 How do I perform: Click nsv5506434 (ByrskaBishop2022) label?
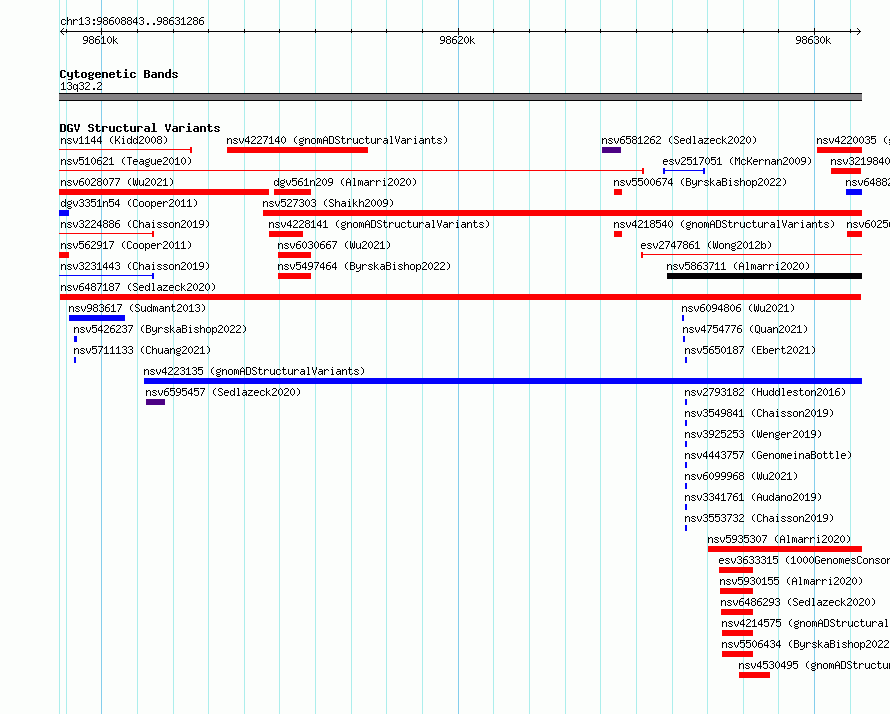pyautogui.click(x=805, y=644)
